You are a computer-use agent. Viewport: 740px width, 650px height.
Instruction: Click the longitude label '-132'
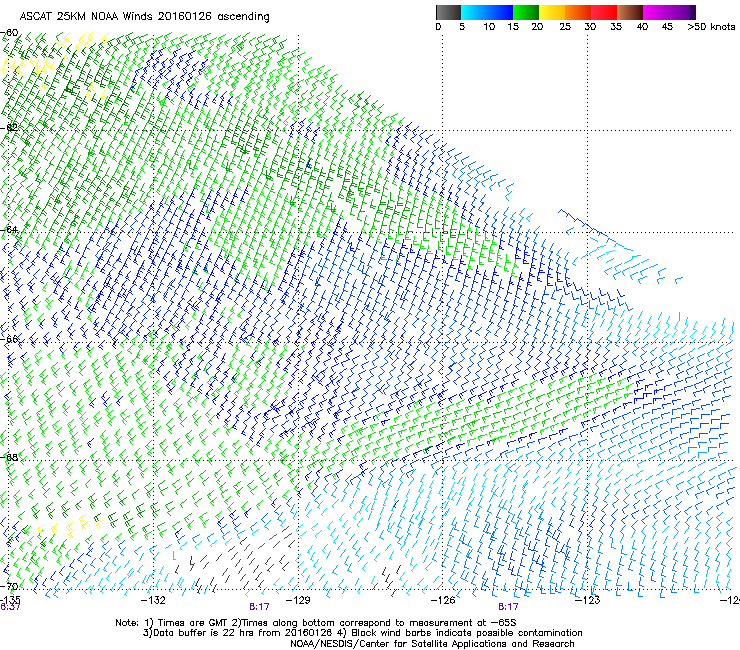[153, 600]
